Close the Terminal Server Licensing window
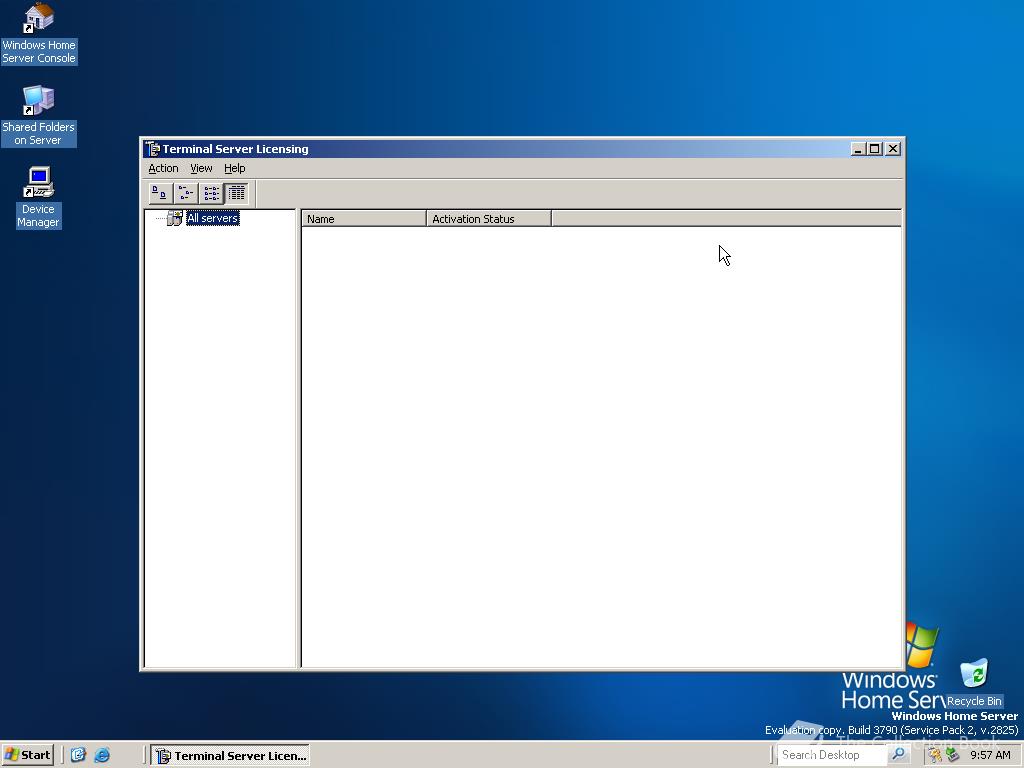 (x=893, y=149)
